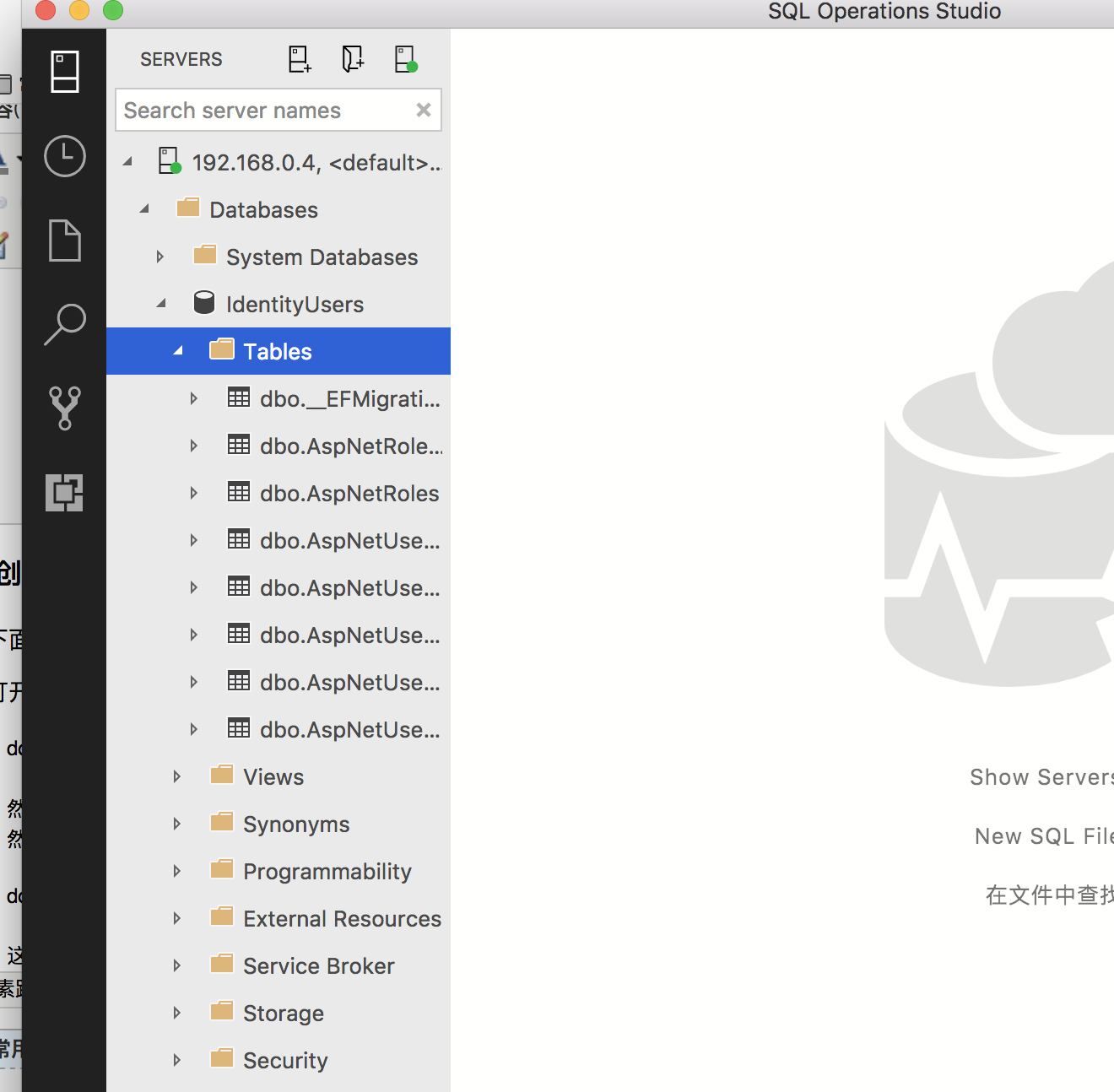This screenshot has width=1114, height=1092.
Task: Expand the Storage folder arrow
Action: (x=177, y=1013)
